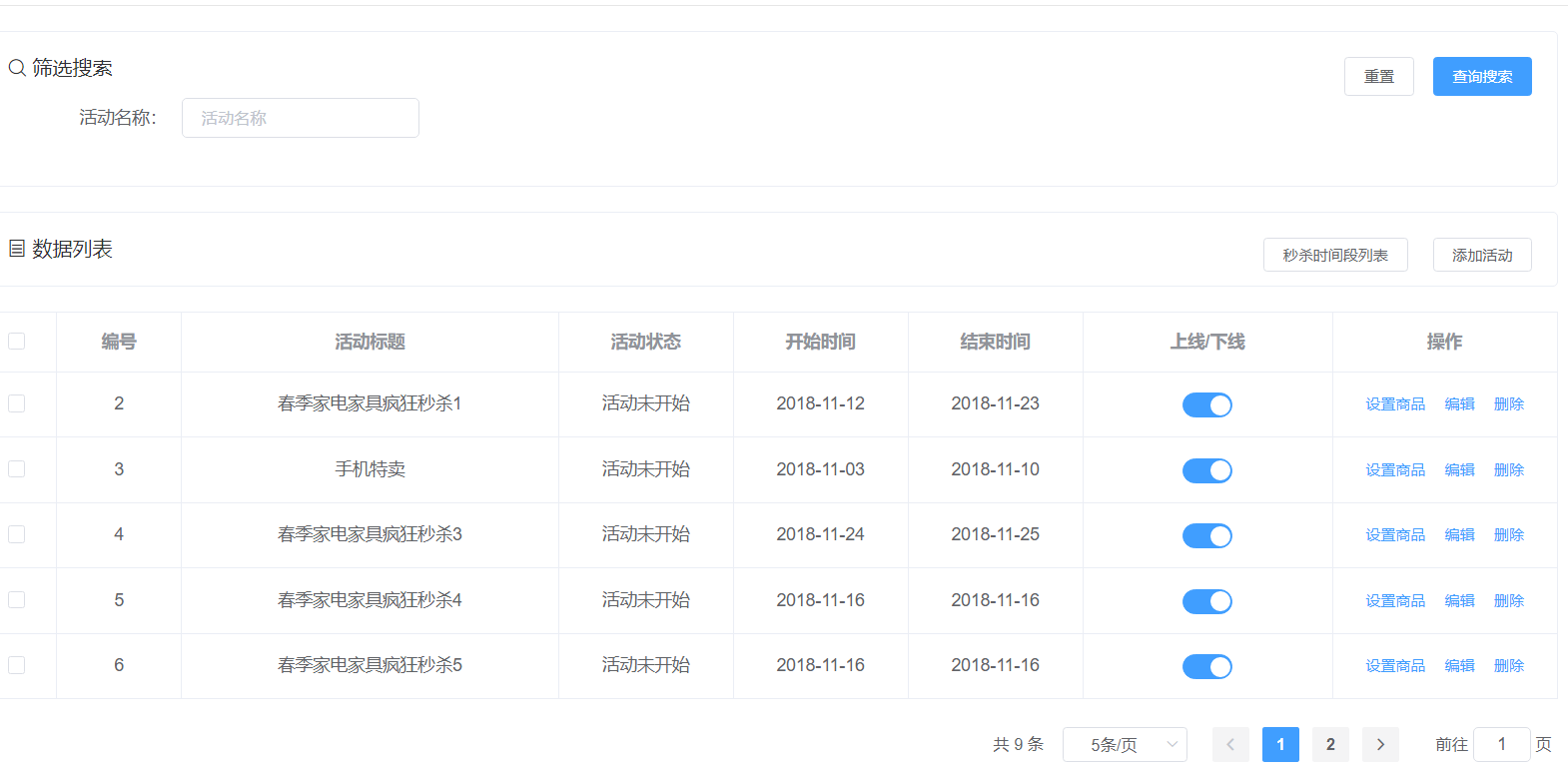Click the 上线/下线 column header
The height and width of the screenshot is (774, 1568).
[1207, 342]
